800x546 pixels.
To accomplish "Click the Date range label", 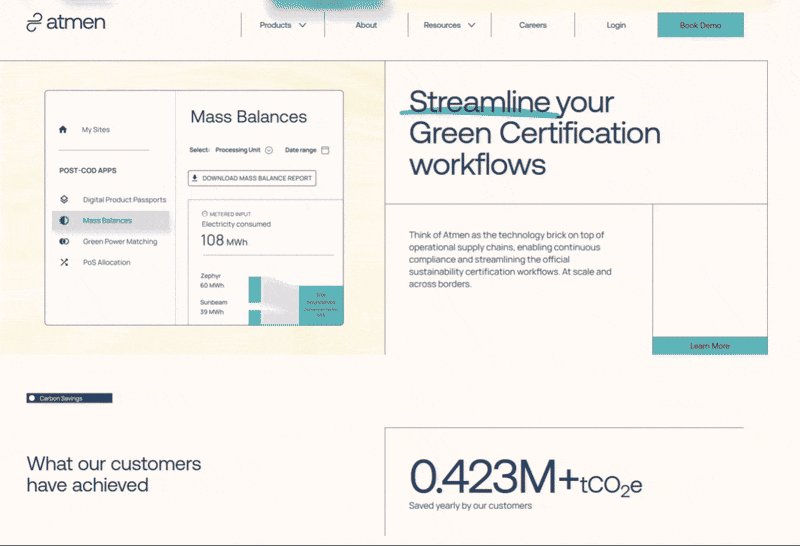I will tap(301, 150).
